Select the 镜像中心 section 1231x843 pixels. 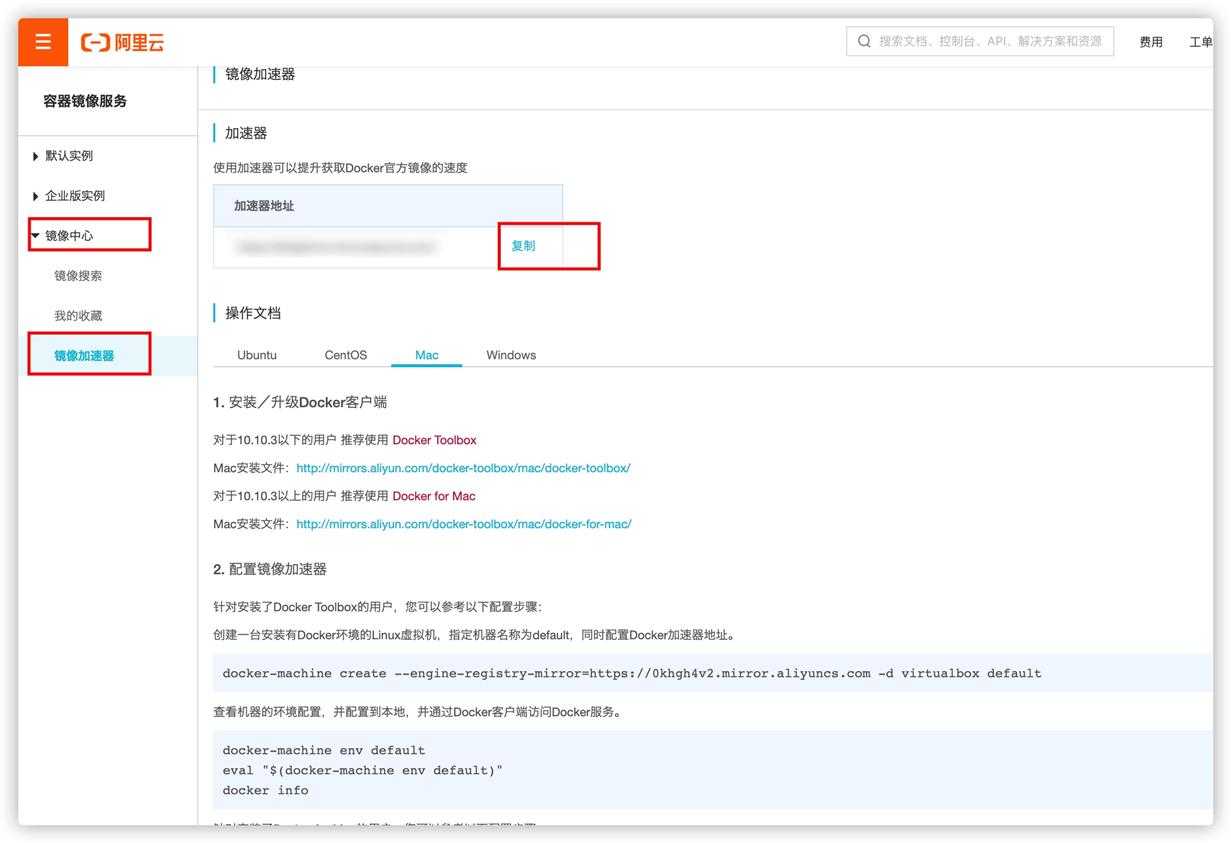pos(69,236)
